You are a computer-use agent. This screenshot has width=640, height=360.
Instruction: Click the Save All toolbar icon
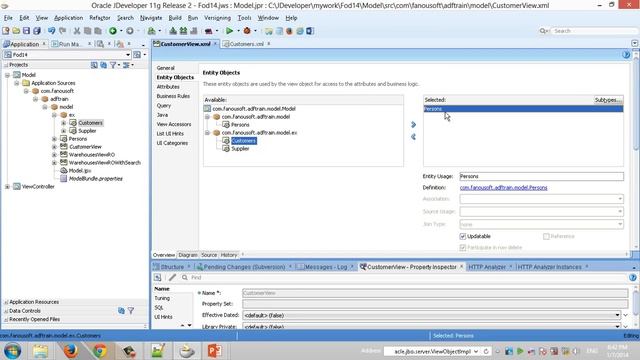pyautogui.click(x=37, y=31)
